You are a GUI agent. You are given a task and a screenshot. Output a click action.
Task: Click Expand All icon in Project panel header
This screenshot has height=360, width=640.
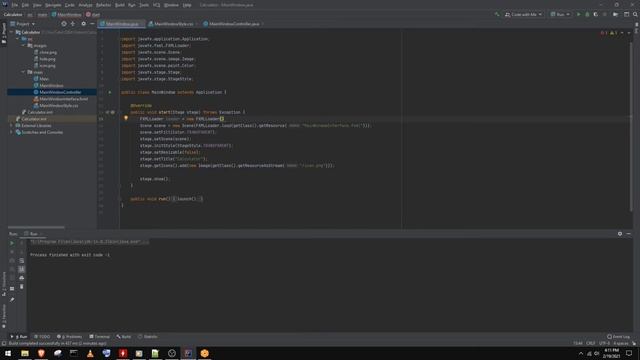(73, 24)
